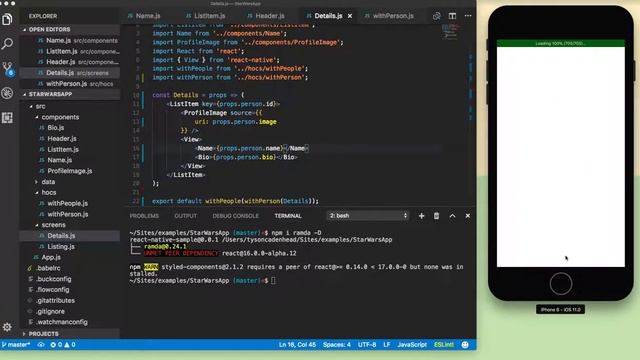Click the simulator loading progress bar
Screen dimensions: 640x360
point(560,43)
